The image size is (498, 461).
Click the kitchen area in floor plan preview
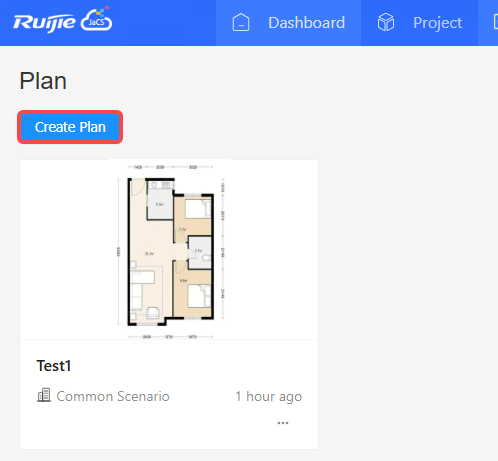160,200
